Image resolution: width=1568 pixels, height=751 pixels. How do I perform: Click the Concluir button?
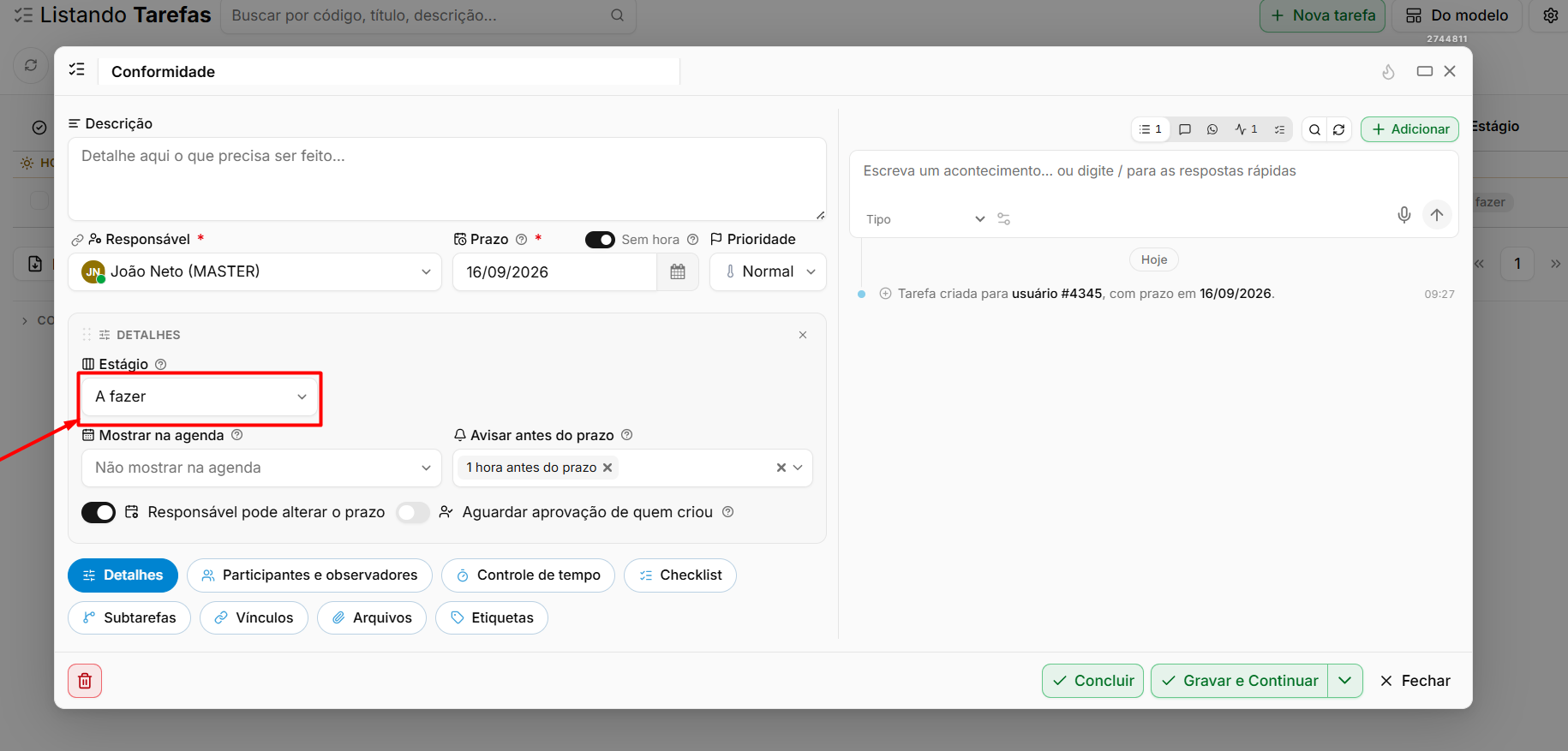[x=1092, y=681]
